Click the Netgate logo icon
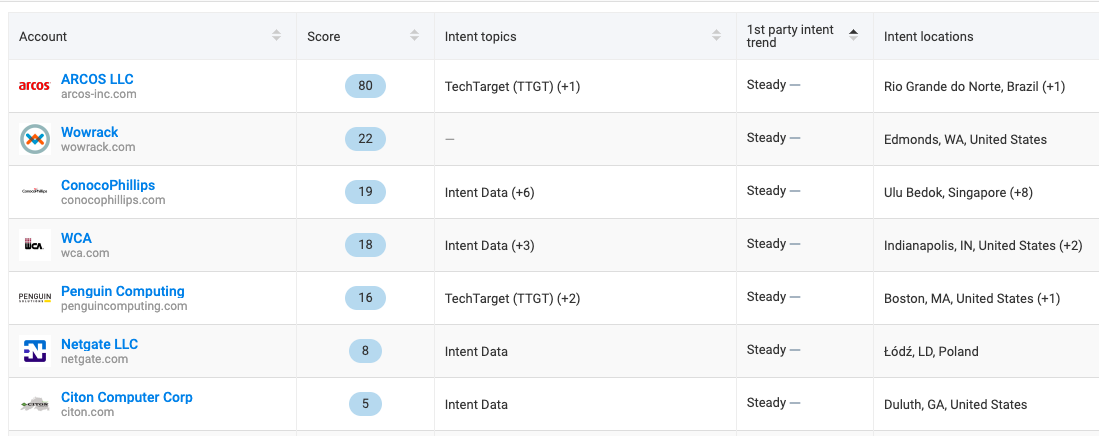 (34, 350)
